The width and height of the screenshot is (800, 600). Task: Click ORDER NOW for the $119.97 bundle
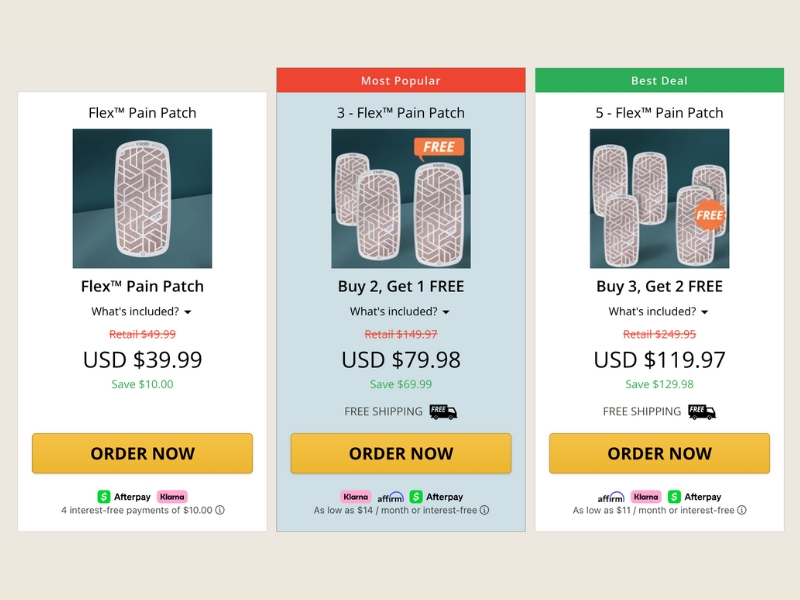point(659,454)
